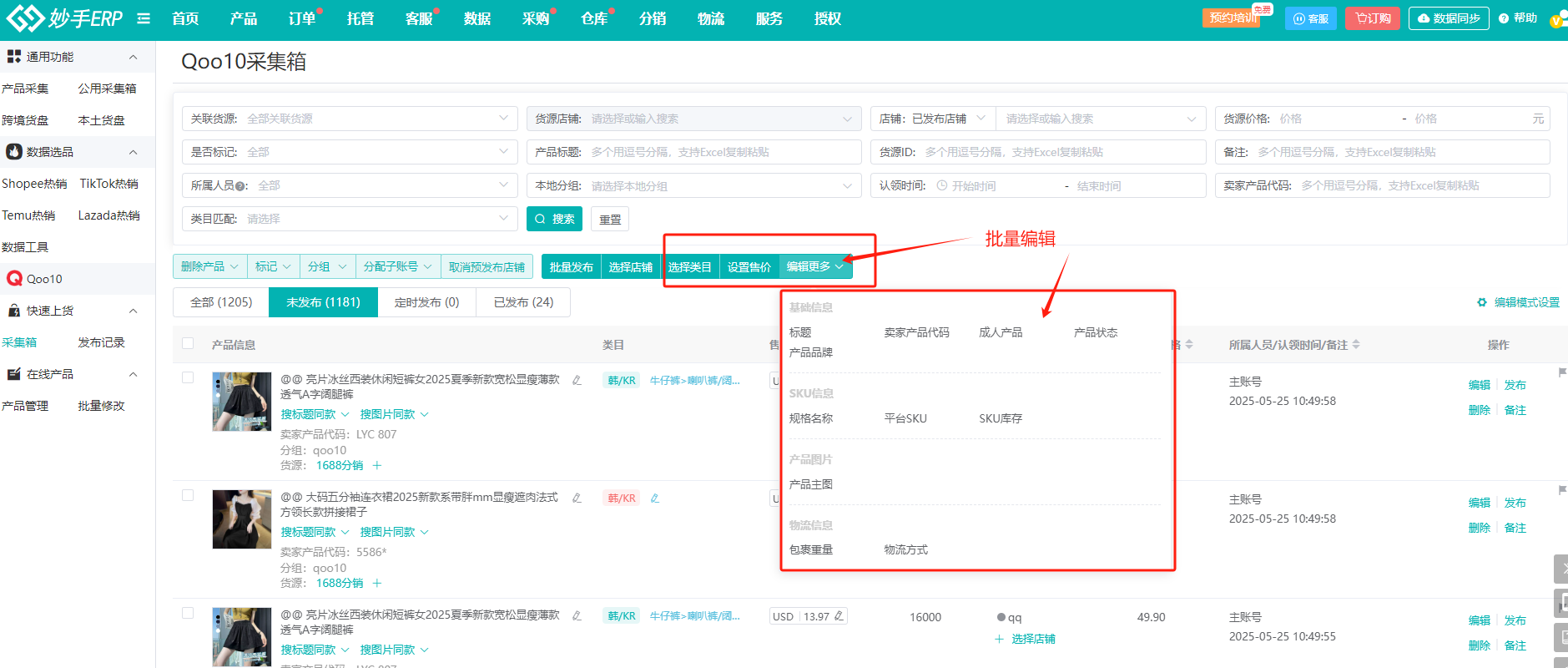
Task: Click category edit pencil in 5586* row
Action: point(655,498)
